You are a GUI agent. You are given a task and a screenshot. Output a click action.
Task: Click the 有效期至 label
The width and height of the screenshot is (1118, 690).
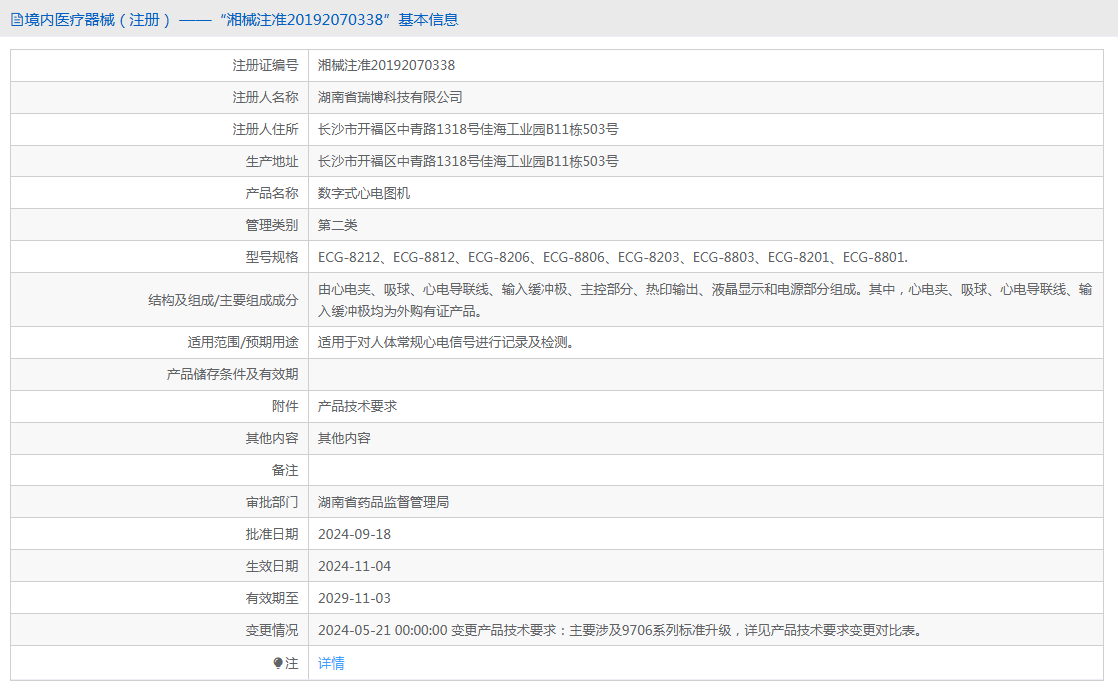(272, 599)
